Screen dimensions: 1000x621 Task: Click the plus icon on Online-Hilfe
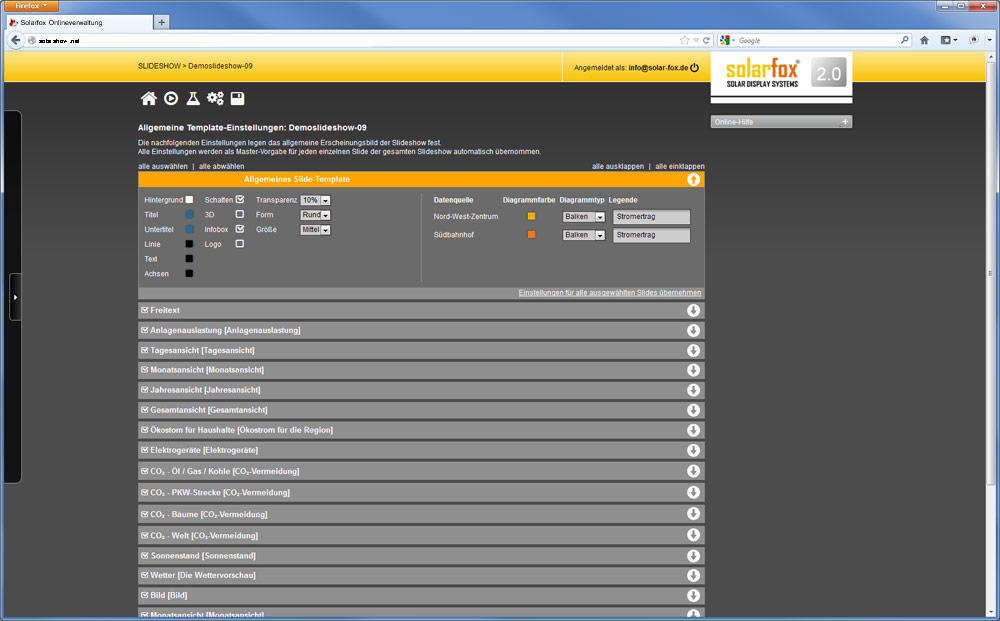[x=845, y=122]
